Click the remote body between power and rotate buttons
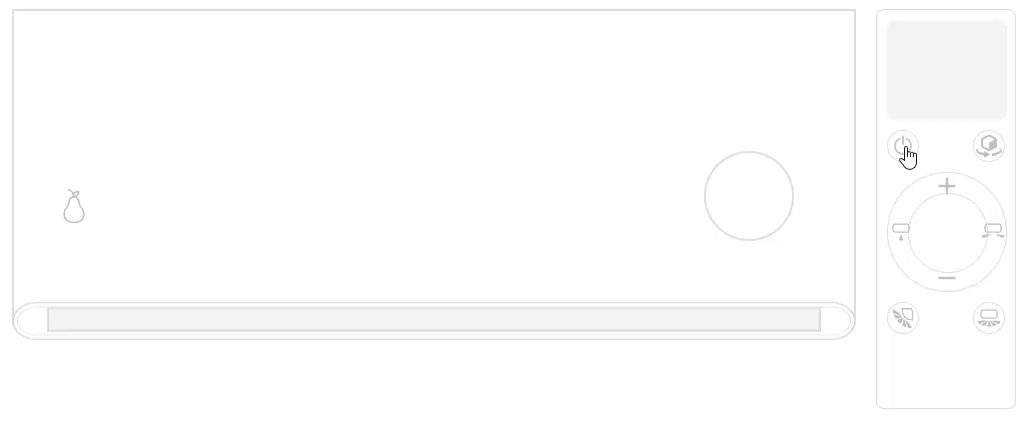Screen dimensions: 1032x424 coord(946,146)
